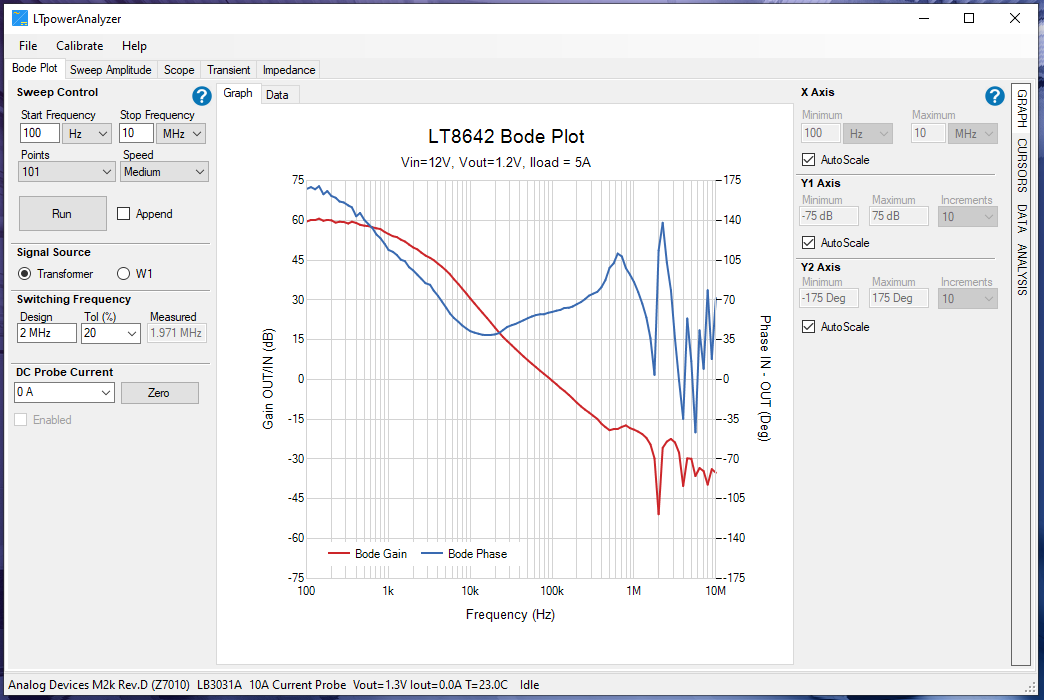Disable AutoScale for the X Axis
The height and width of the screenshot is (700, 1044).
point(807,160)
